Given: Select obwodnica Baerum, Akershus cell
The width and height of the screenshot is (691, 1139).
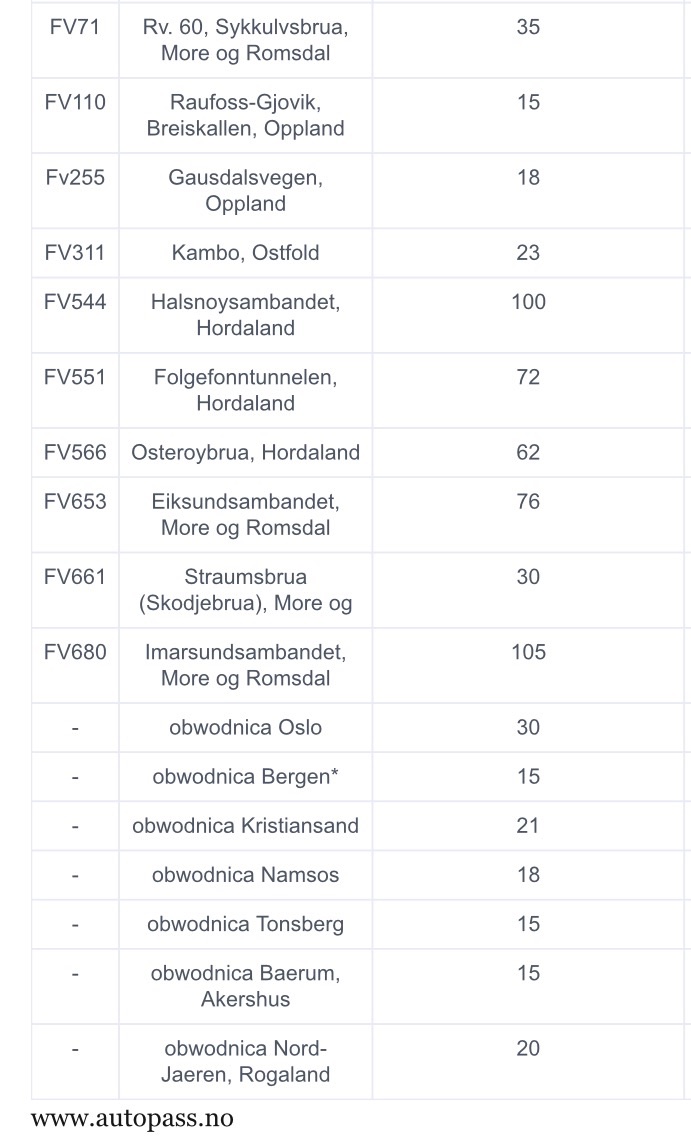Looking at the screenshot, I should click(x=246, y=986).
